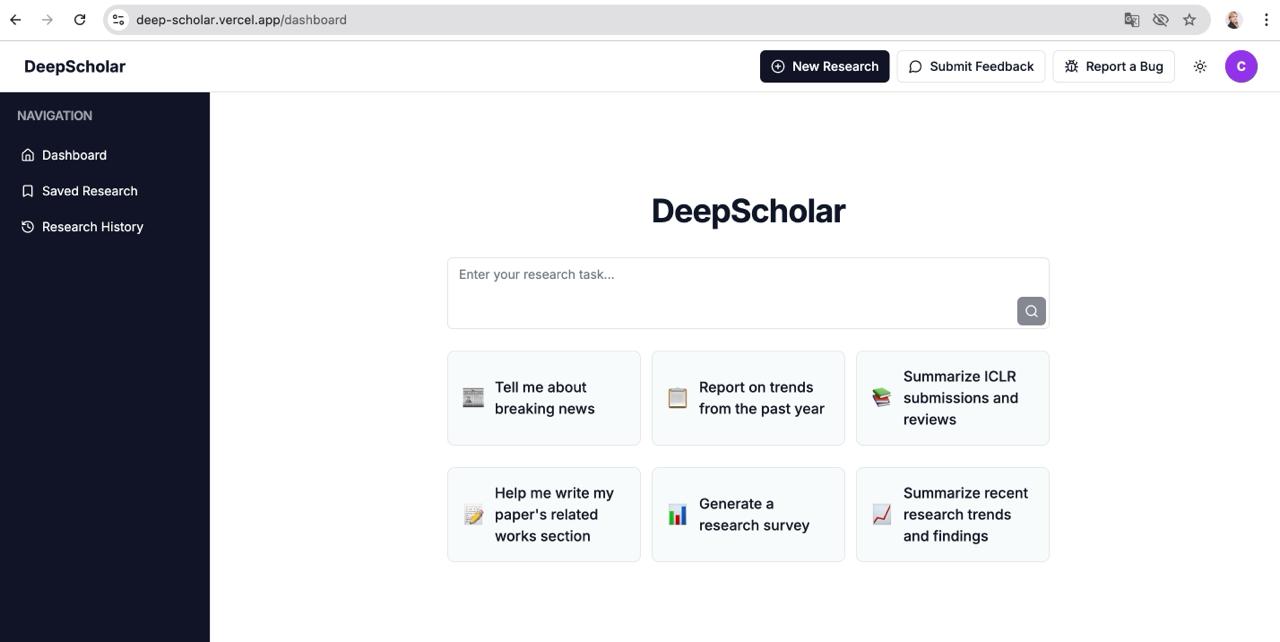Open Submit Feedback dialog
This screenshot has height=642, width=1280.
pos(970,67)
